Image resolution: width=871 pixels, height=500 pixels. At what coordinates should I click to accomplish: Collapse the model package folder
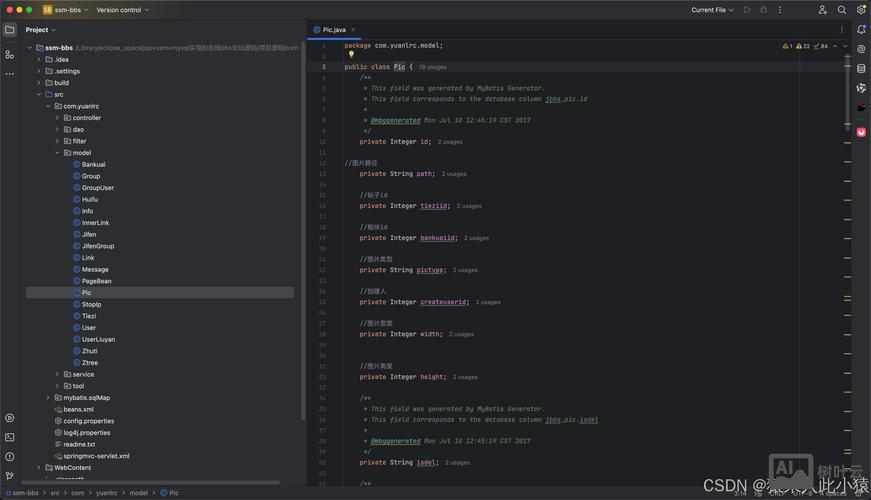point(58,153)
